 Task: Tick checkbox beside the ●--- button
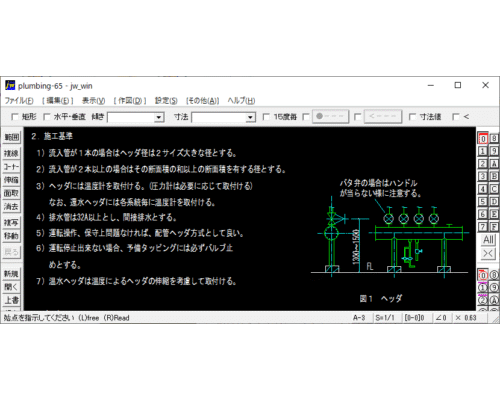[306, 117]
